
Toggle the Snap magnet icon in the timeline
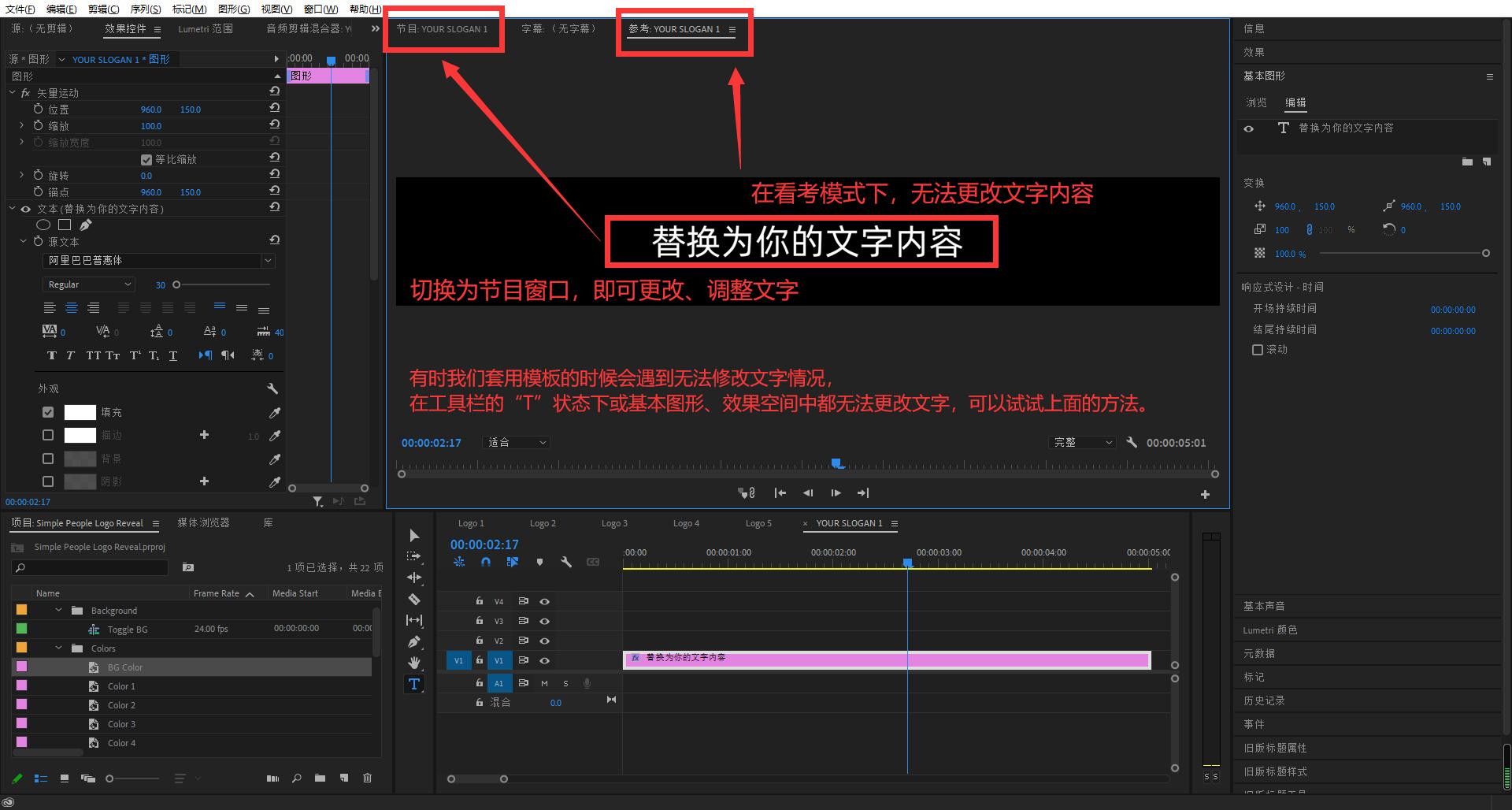tap(486, 562)
